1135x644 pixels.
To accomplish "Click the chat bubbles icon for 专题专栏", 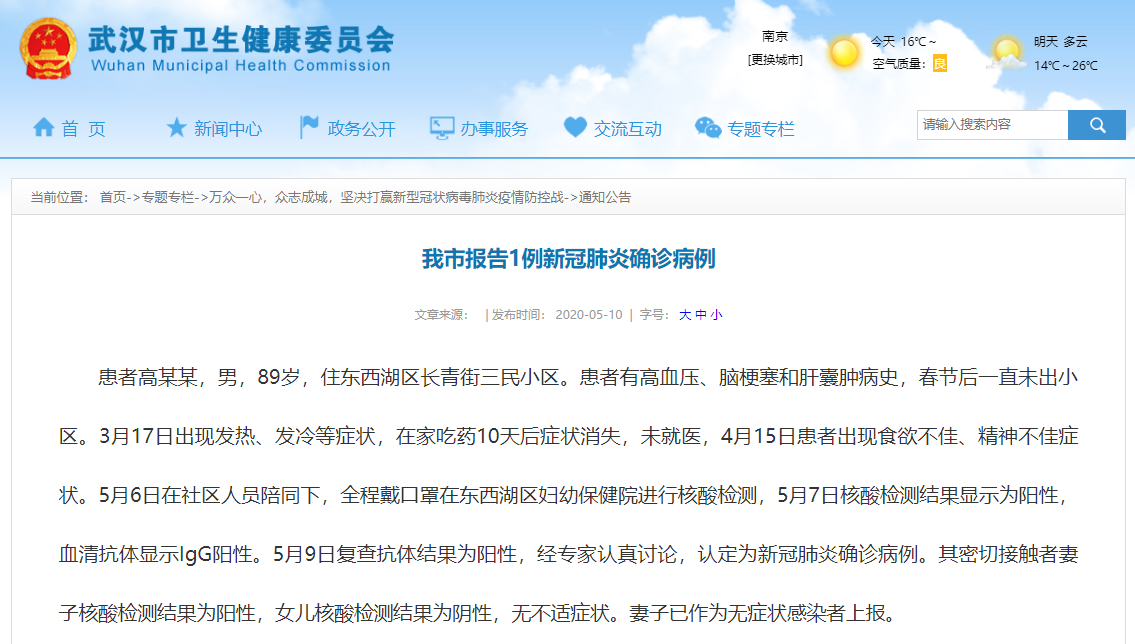I will coord(707,128).
